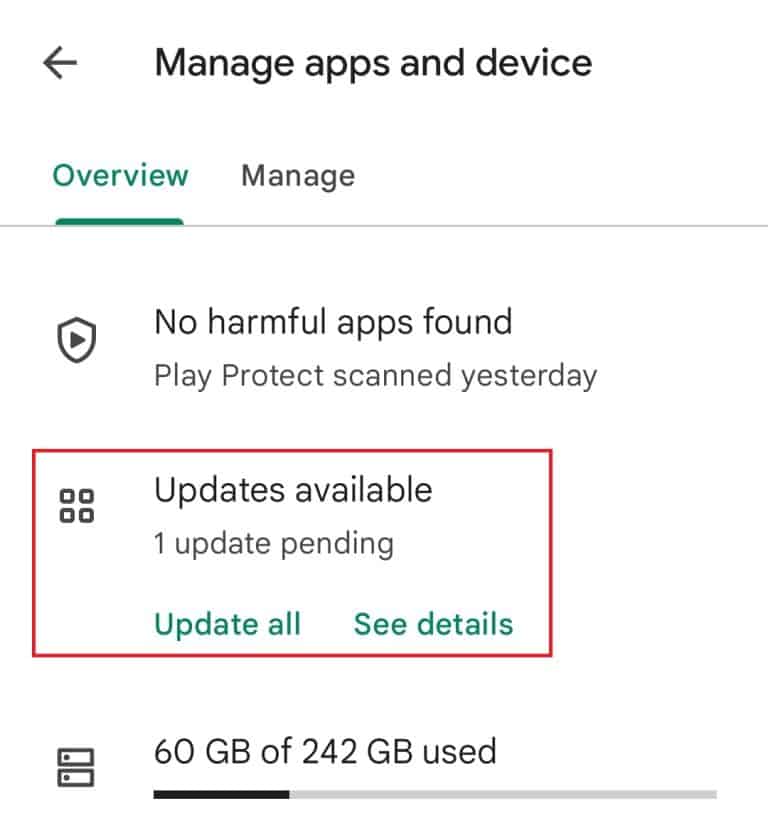
Task: Open storage details by tapping 60 GB row
Action: coord(327,751)
